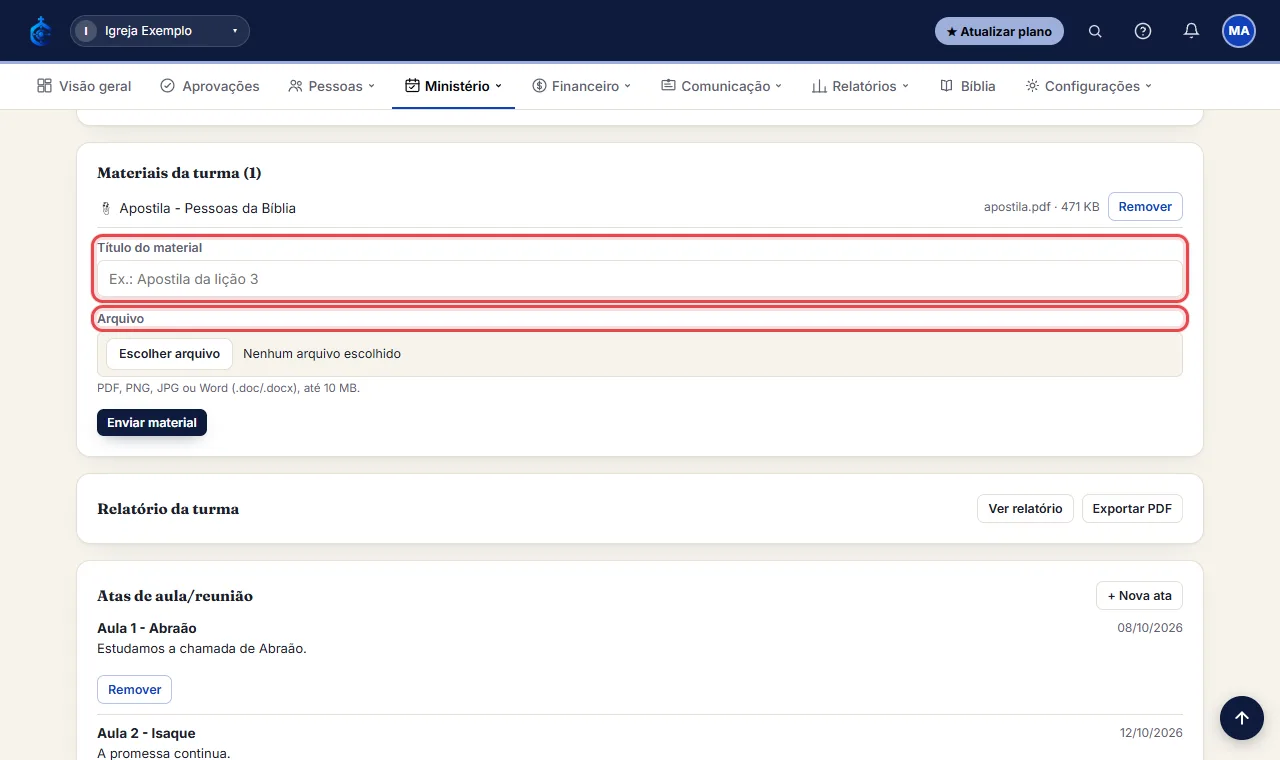
Task: Click the Estudamos a chamada de Abraão text
Action: coord(202,648)
